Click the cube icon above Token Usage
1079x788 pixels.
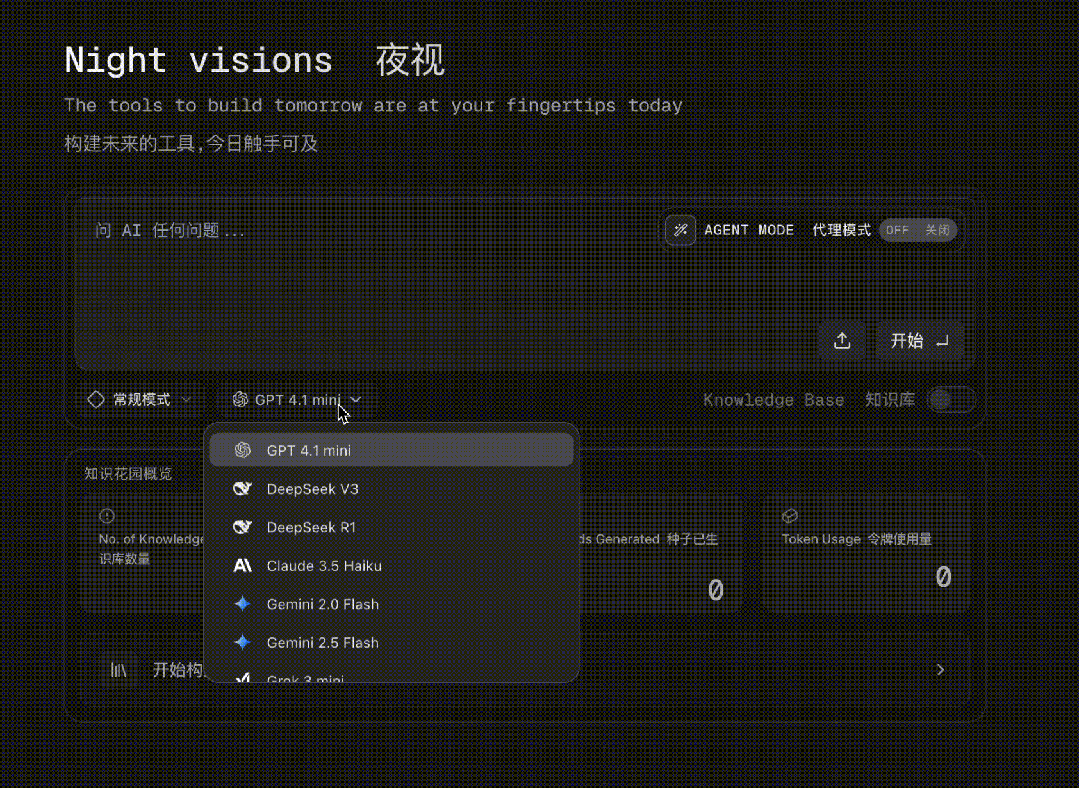[789, 515]
